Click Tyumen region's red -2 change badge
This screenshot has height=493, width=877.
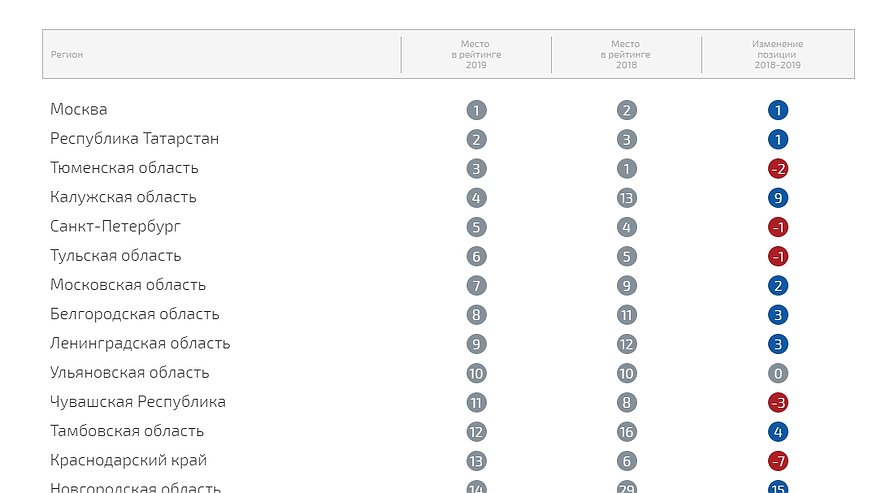coord(778,168)
